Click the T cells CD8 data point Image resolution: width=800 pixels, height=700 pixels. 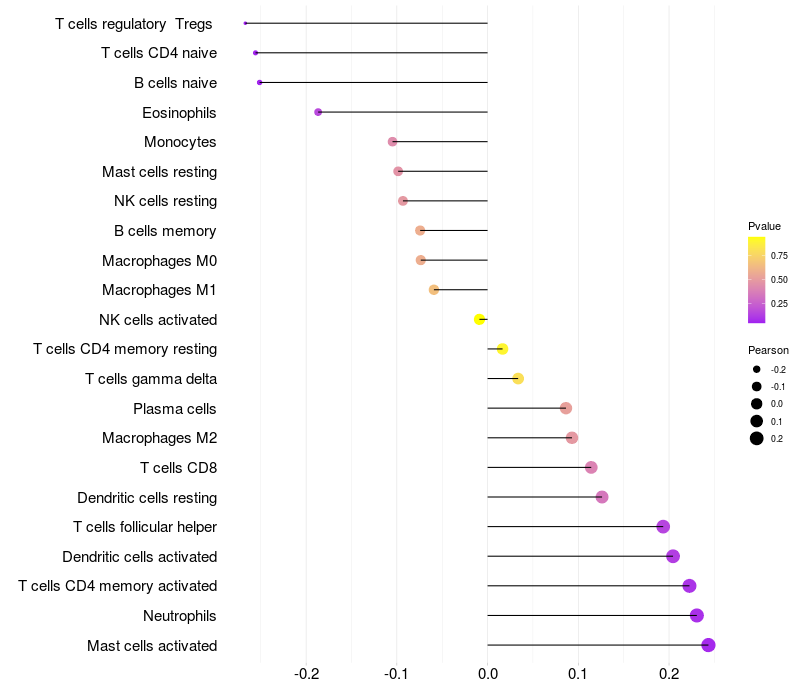coord(591,467)
